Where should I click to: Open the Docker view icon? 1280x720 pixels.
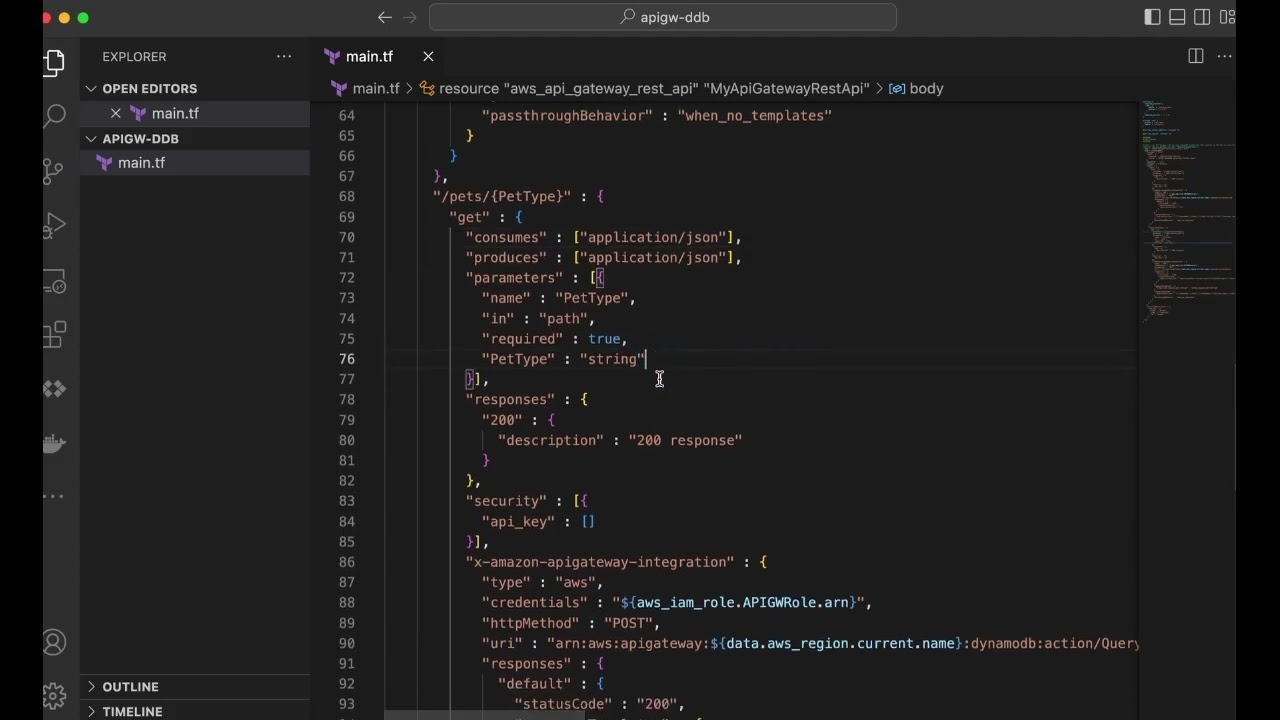pyautogui.click(x=55, y=443)
